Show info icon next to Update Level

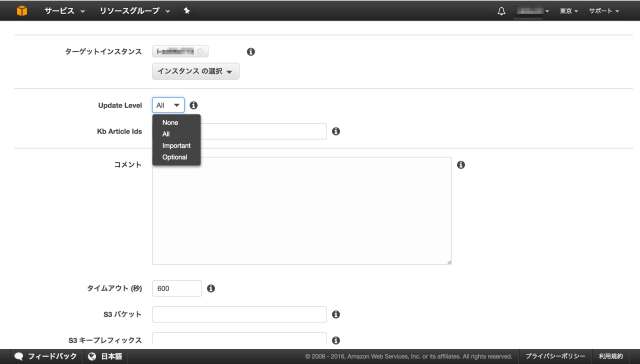click(x=193, y=105)
